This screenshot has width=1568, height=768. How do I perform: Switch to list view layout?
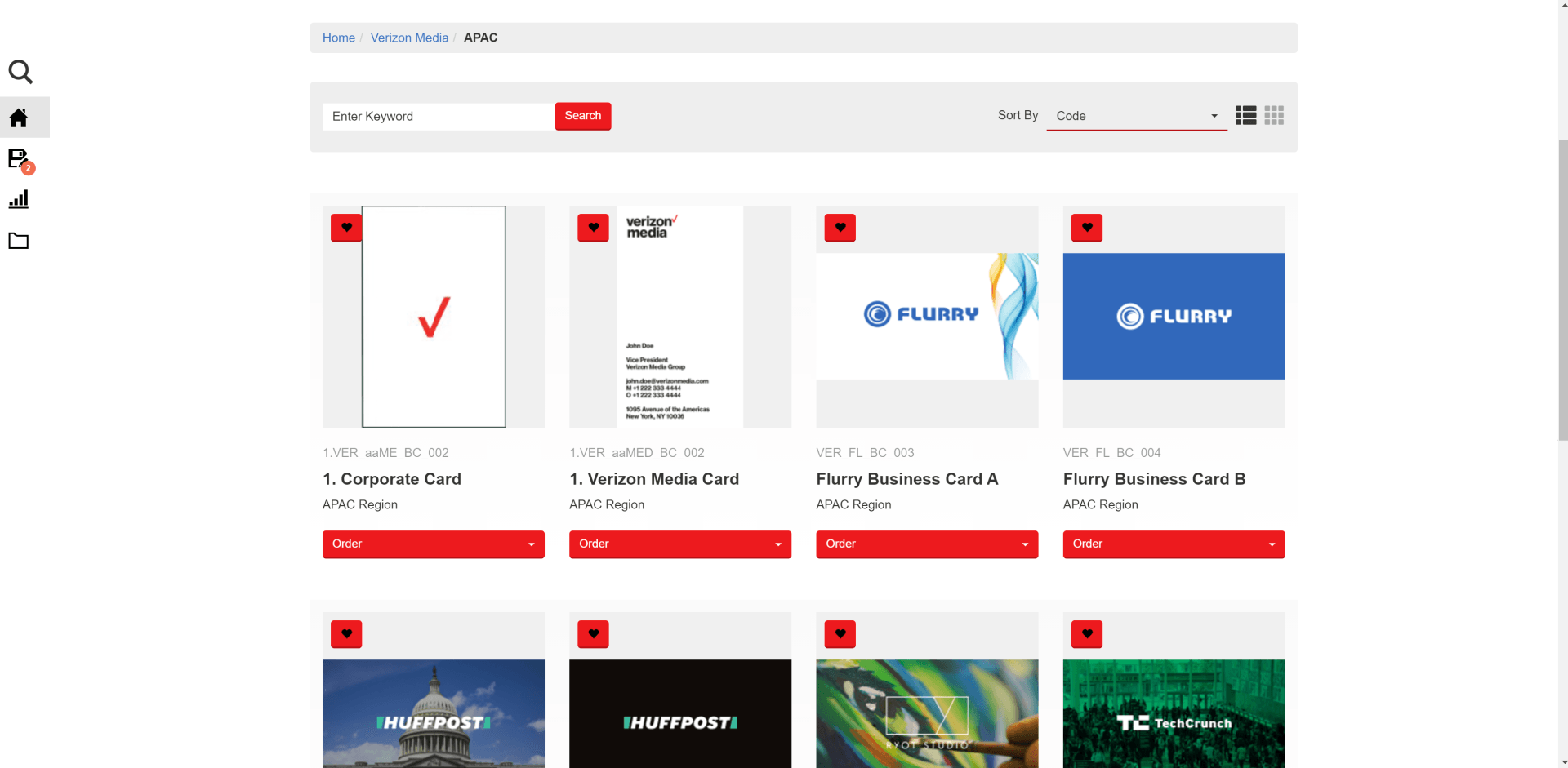pyautogui.click(x=1245, y=115)
